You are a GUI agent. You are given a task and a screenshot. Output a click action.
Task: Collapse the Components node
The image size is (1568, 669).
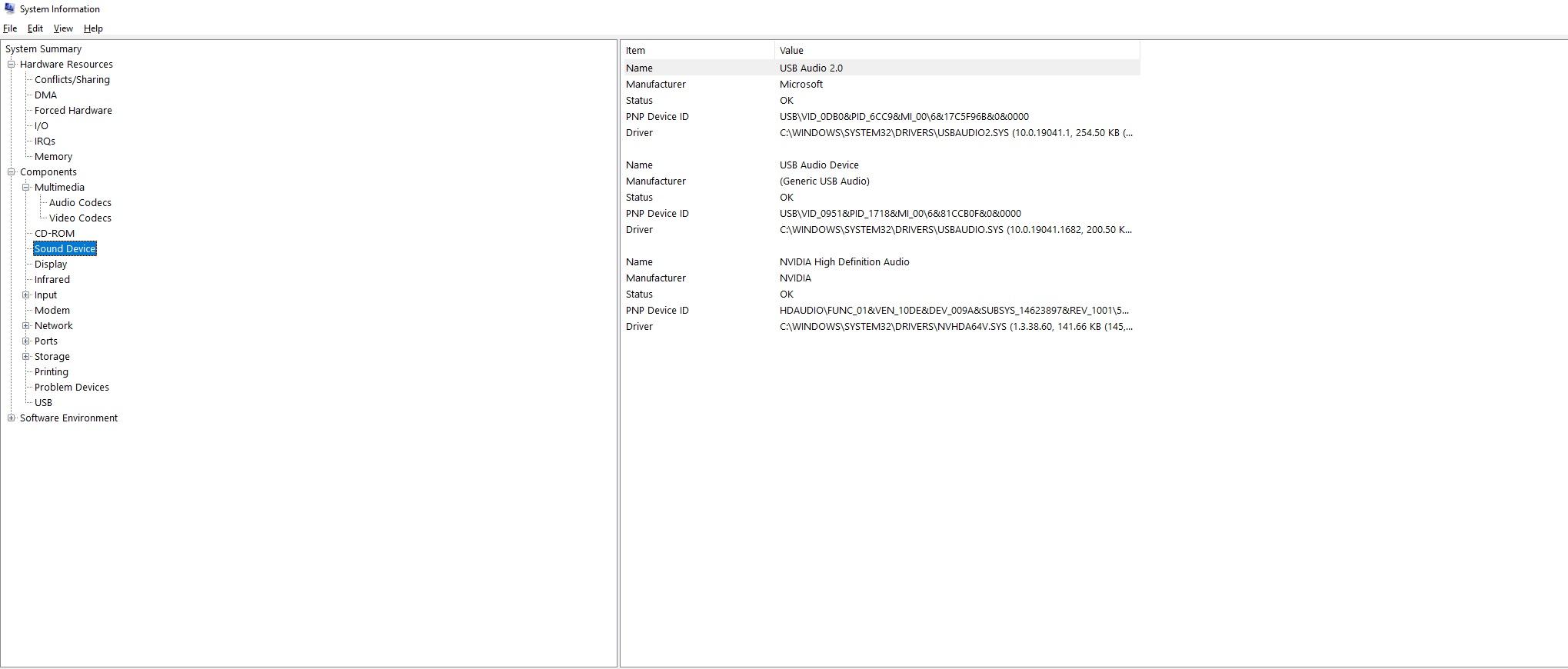coord(12,172)
